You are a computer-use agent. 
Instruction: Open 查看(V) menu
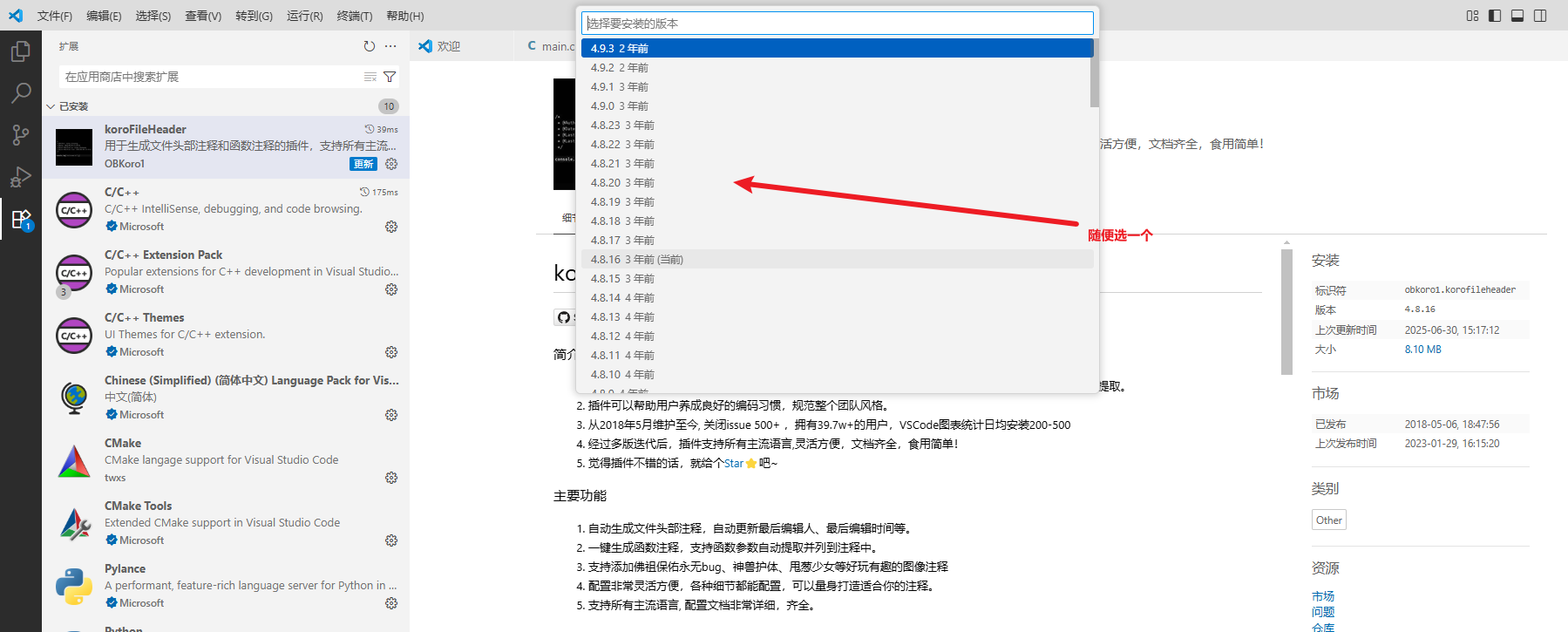coord(203,16)
